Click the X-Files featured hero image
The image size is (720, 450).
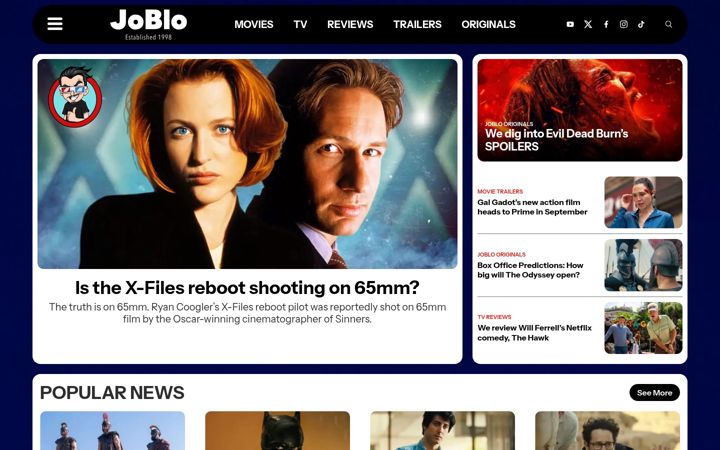248,164
